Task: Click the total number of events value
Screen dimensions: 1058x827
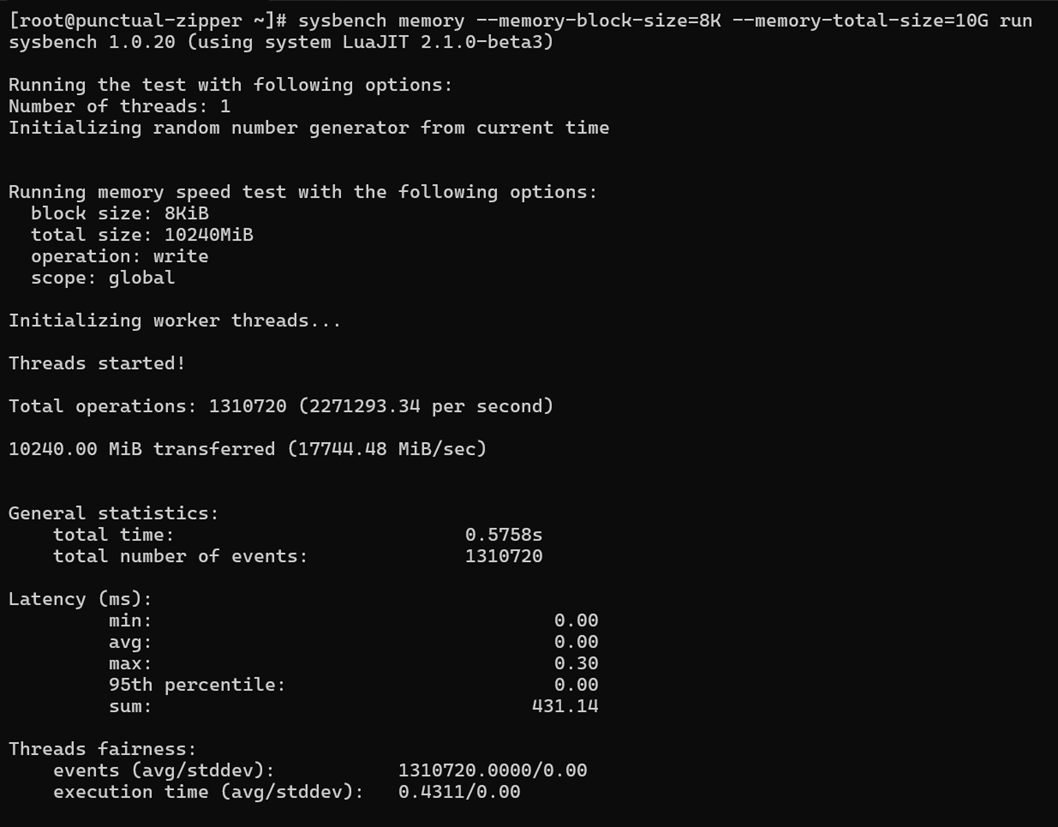Action: click(503, 557)
